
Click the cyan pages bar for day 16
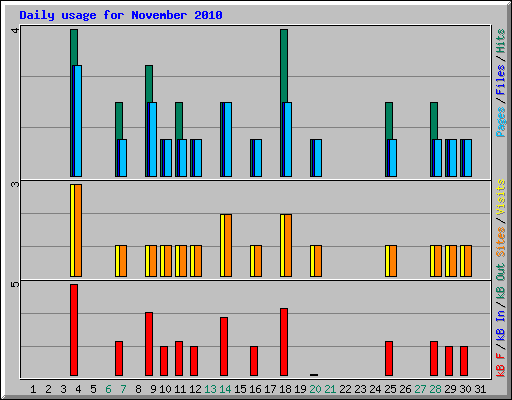click(258, 158)
